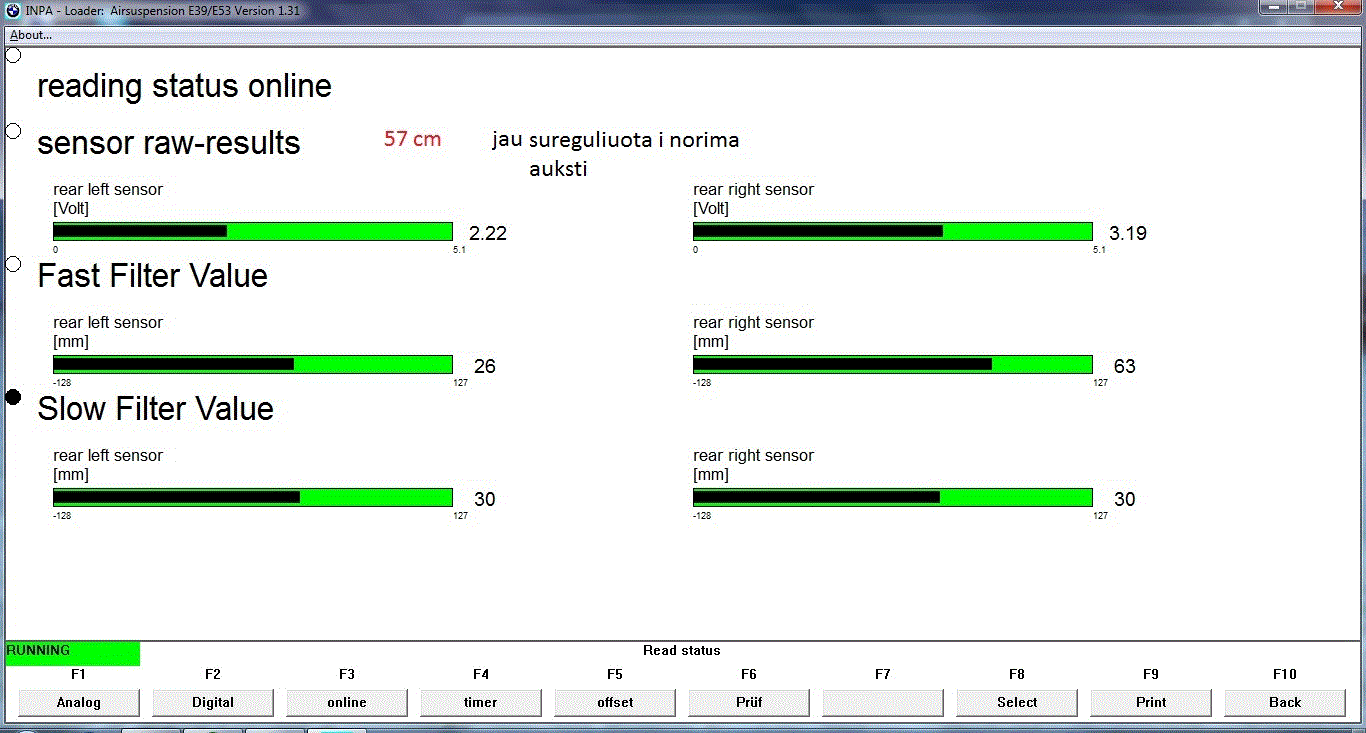
Task: Open the F5 offset function
Action: (615, 702)
